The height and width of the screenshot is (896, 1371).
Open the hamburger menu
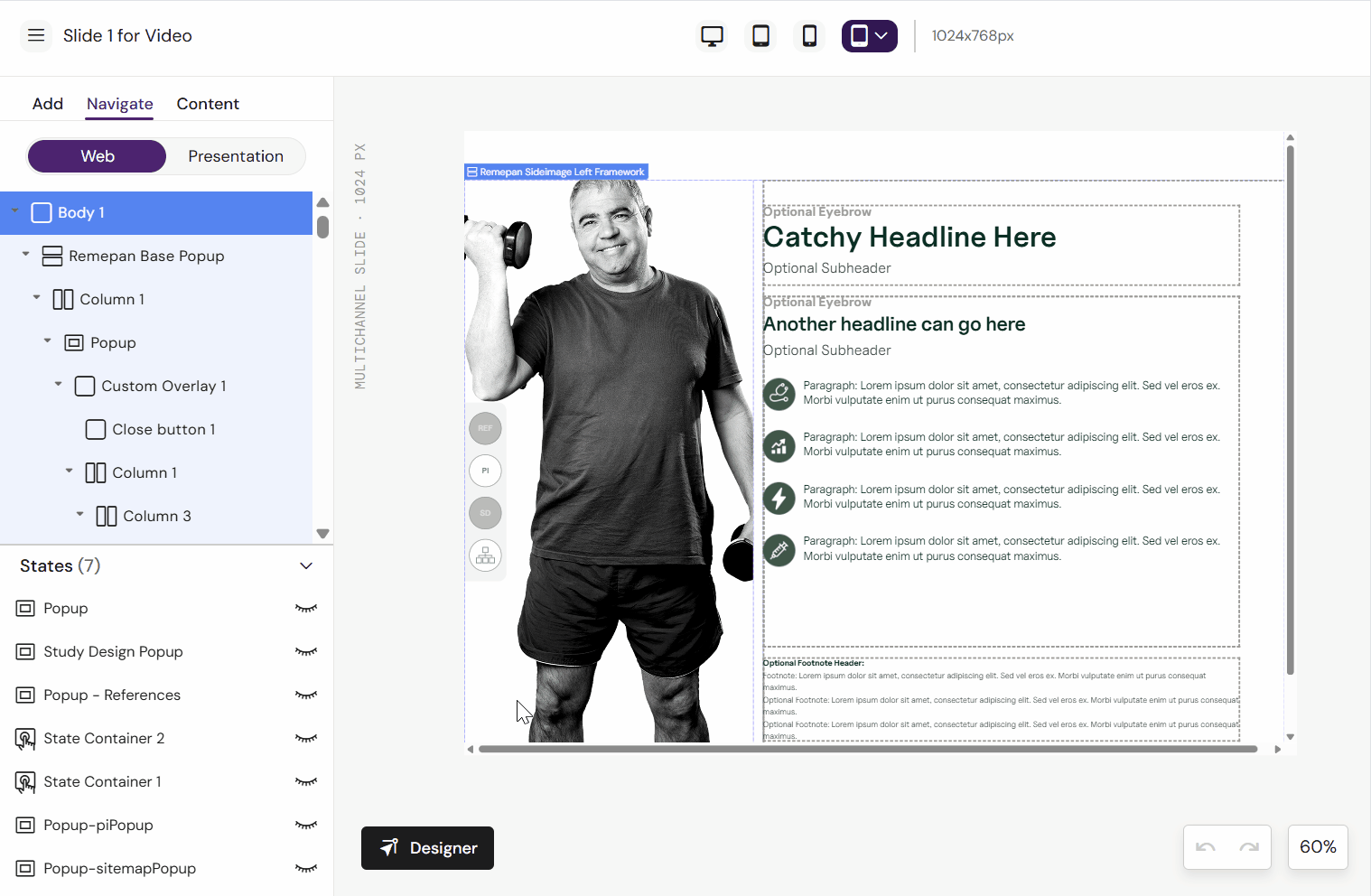tap(36, 36)
